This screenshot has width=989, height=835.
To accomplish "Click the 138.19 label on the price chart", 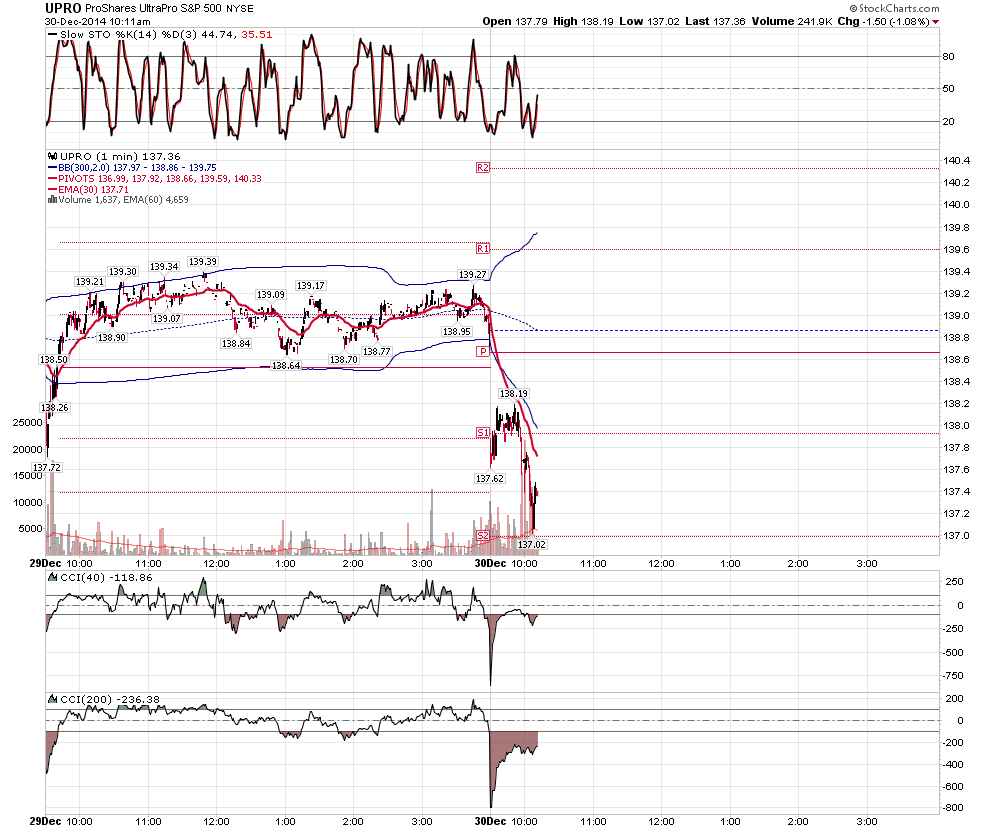I will click(514, 394).
